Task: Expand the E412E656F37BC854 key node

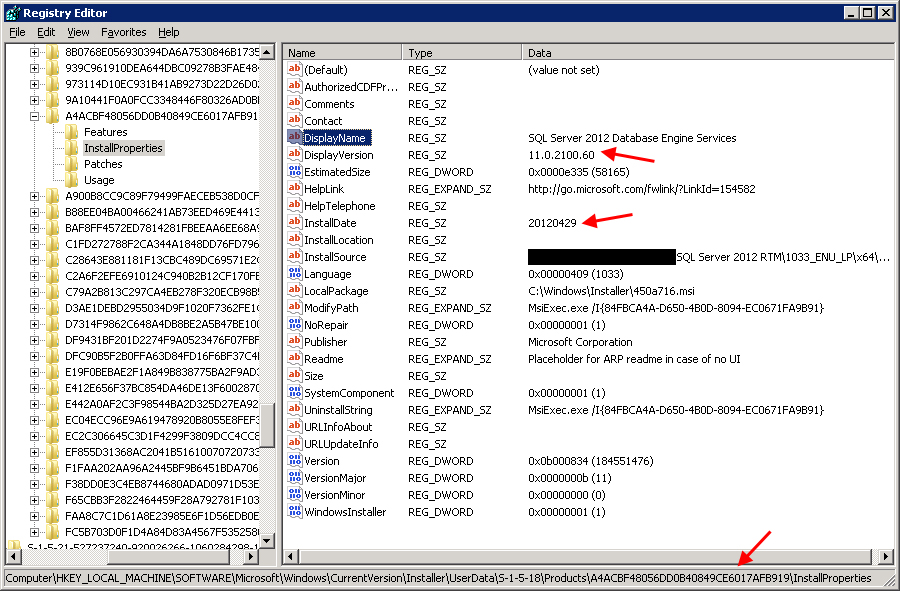Action: click(x=34, y=388)
